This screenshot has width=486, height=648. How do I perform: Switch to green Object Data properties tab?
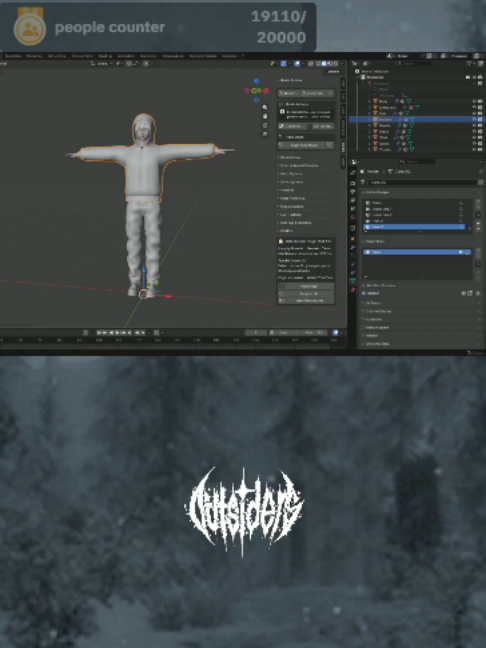353,281
